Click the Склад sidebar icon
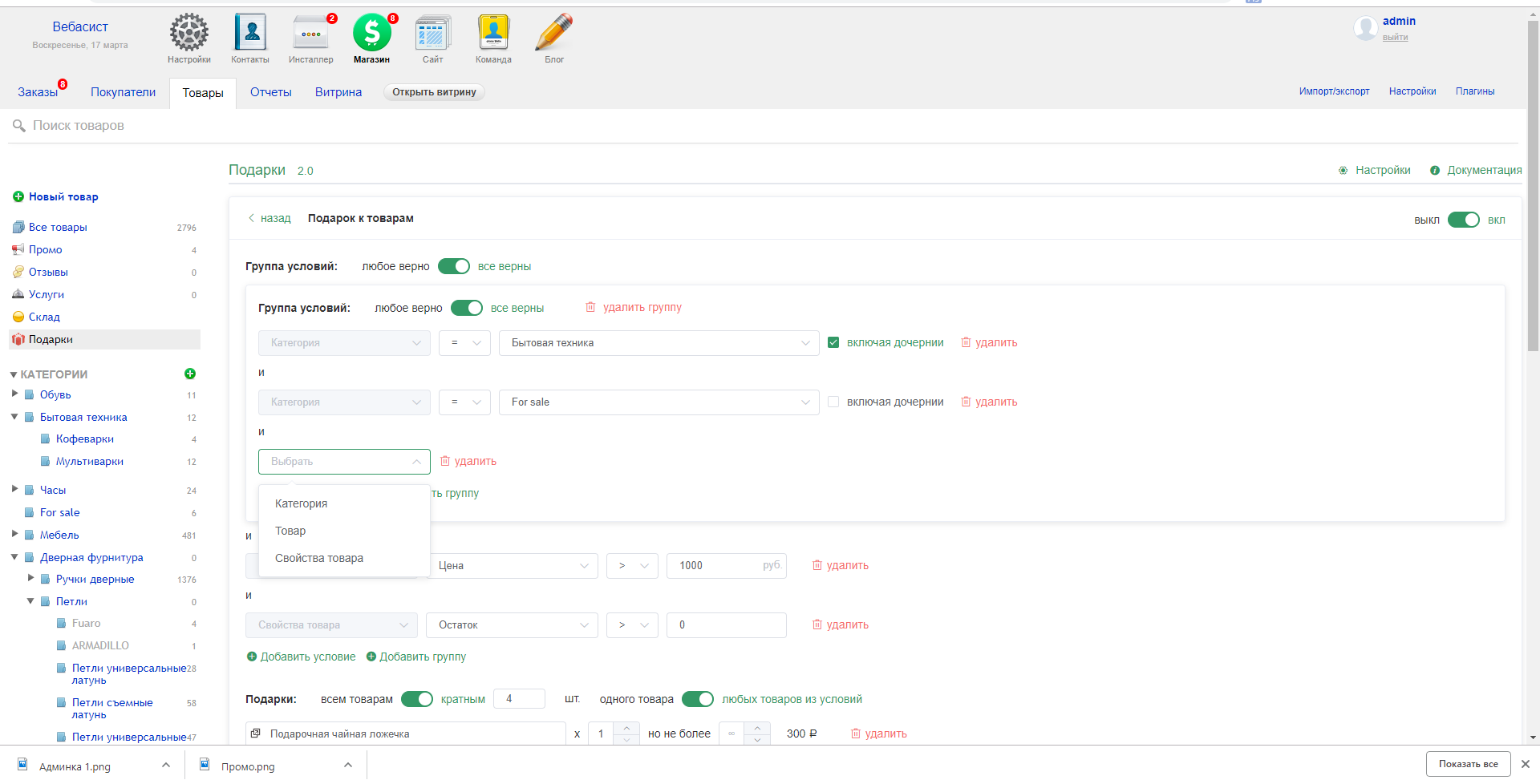1540x784 pixels. (18, 317)
